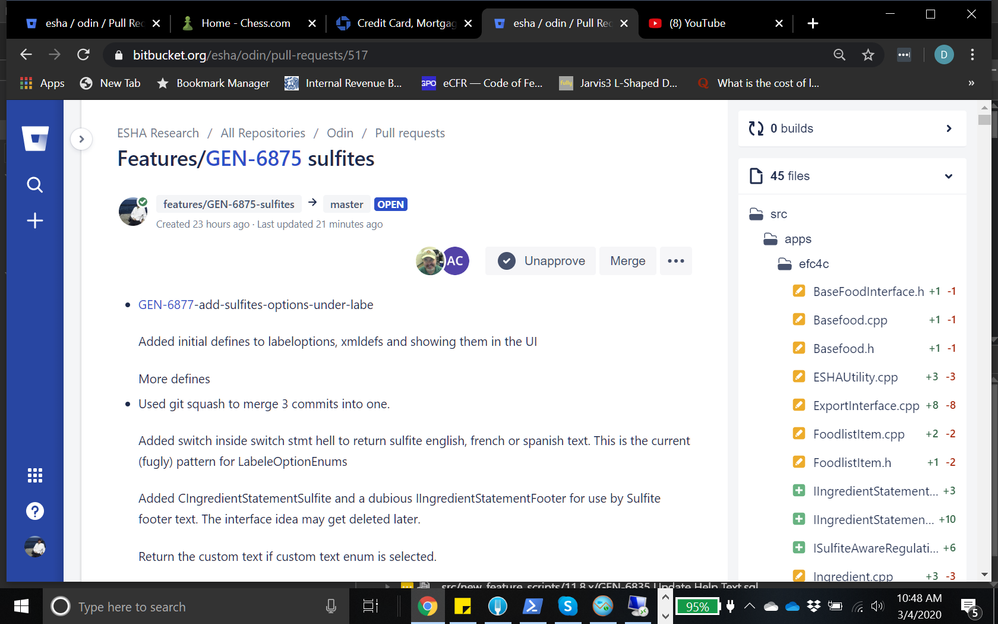
Task: Close the Home - Chess.com tab
Action: [x=312, y=24]
